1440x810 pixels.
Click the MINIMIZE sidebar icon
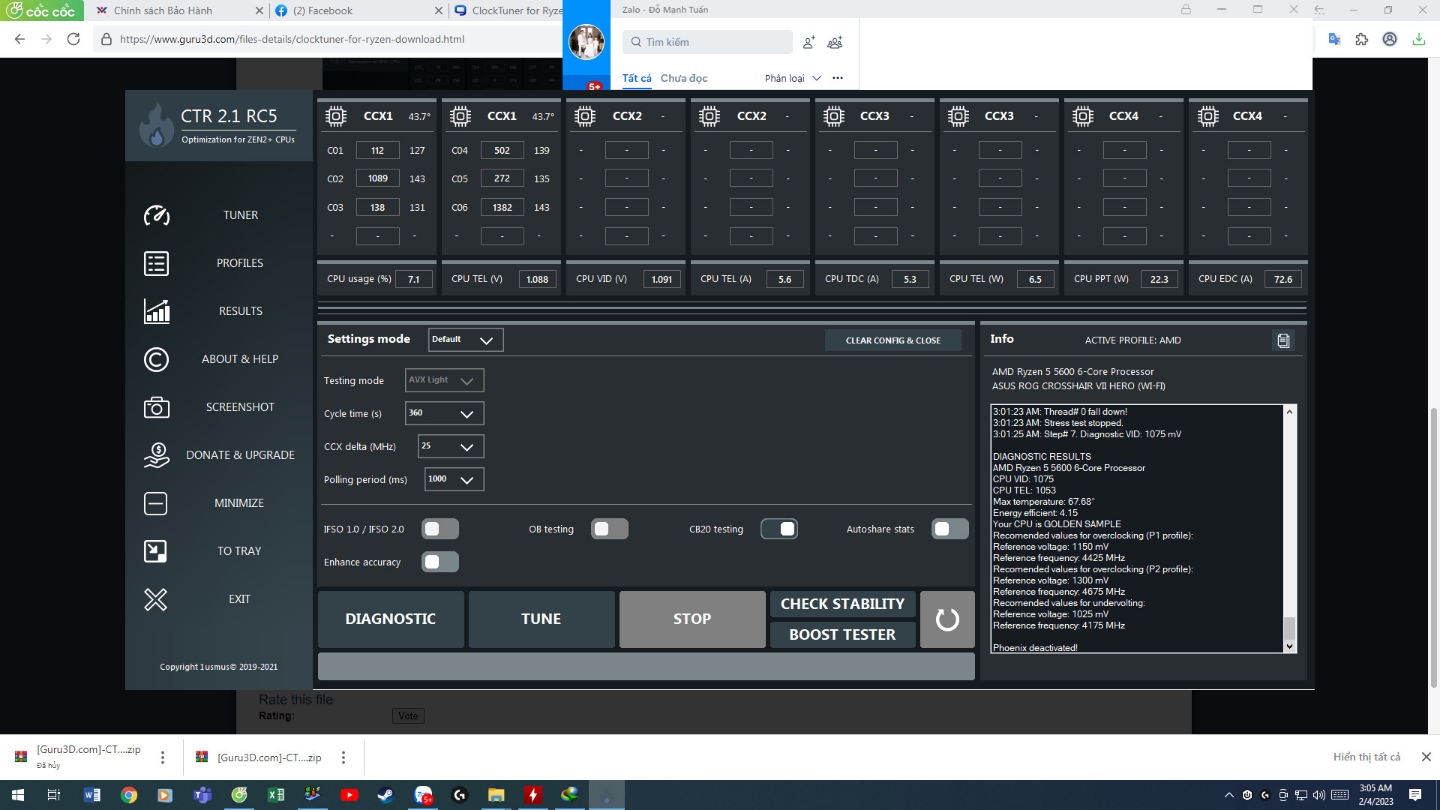156,503
